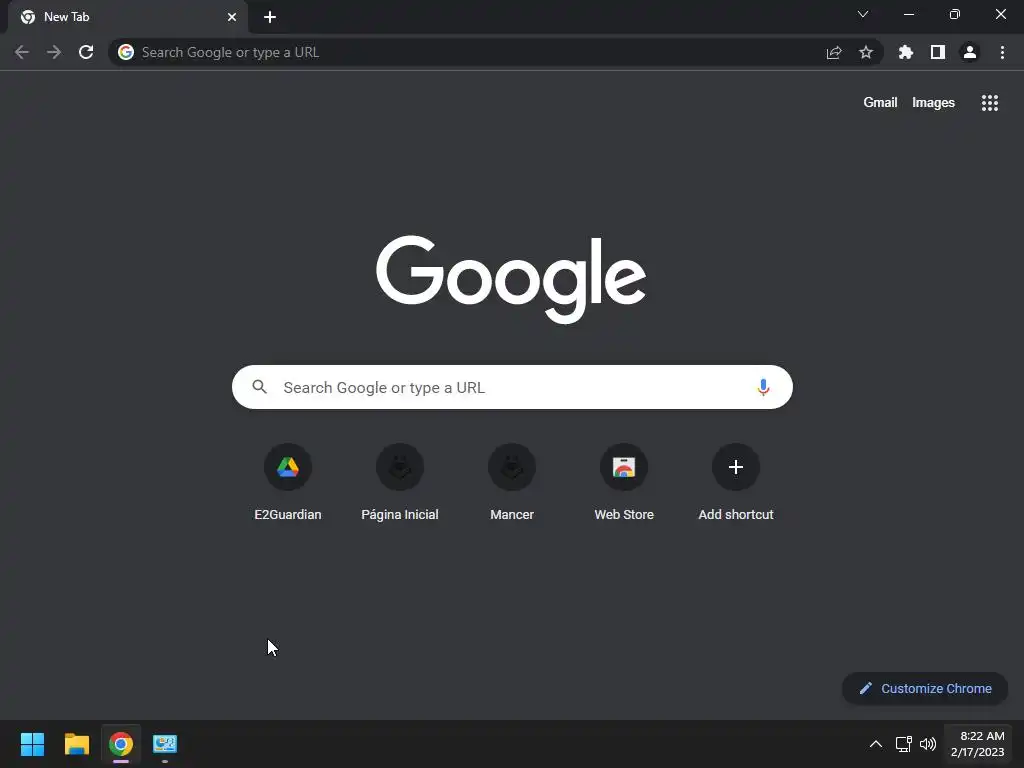Open the clock showing 8:22 AM
1024x768 pixels.
coord(978,744)
